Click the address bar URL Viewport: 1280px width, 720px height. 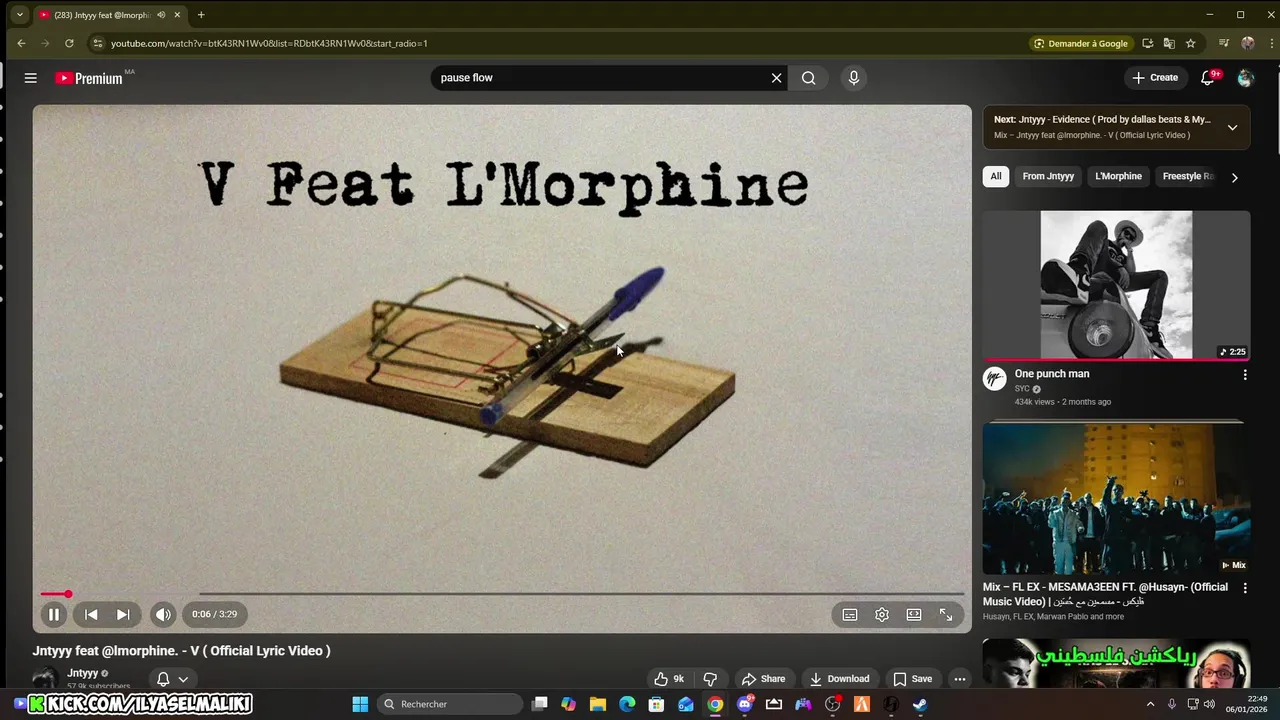point(269,44)
